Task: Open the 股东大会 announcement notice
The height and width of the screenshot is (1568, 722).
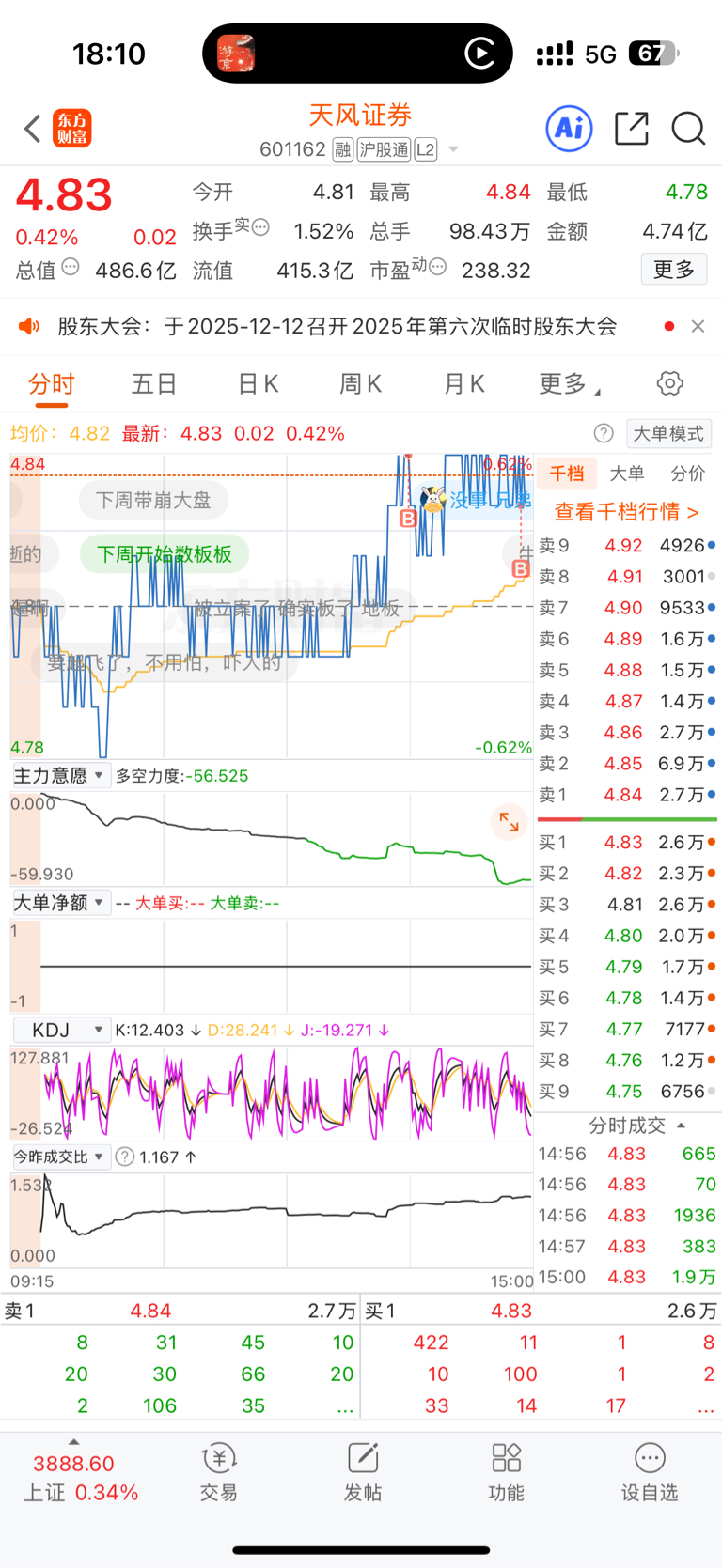Action: pyautogui.click(x=337, y=326)
